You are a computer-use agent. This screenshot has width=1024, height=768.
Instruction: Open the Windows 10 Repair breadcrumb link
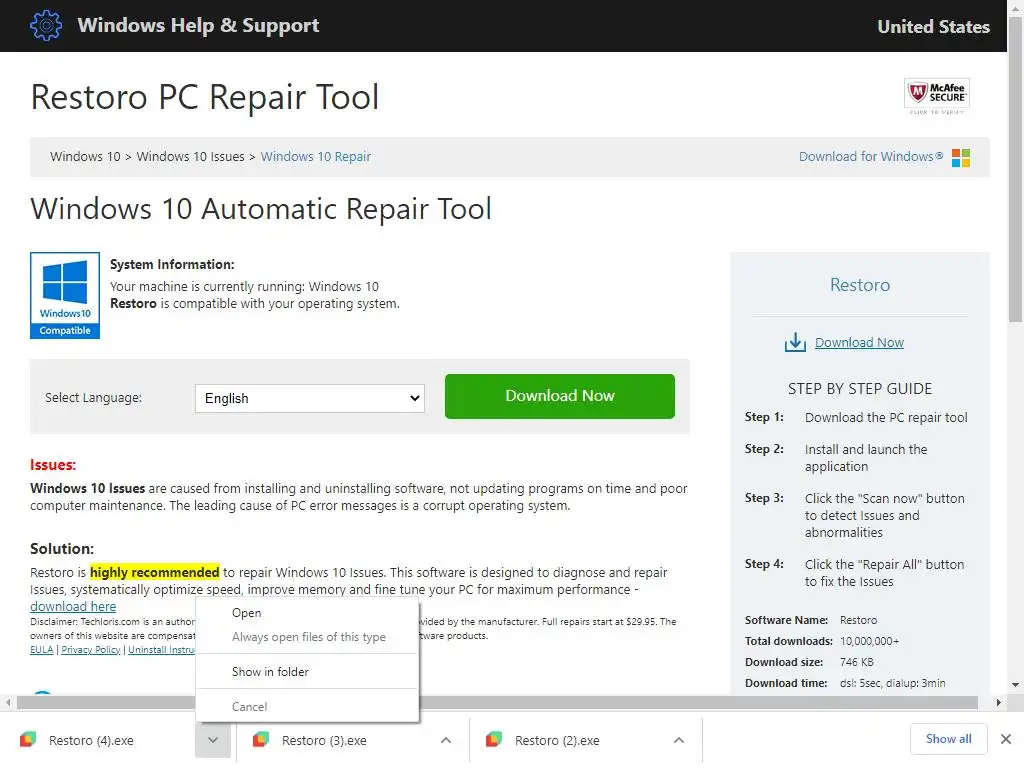click(x=315, y=157)
